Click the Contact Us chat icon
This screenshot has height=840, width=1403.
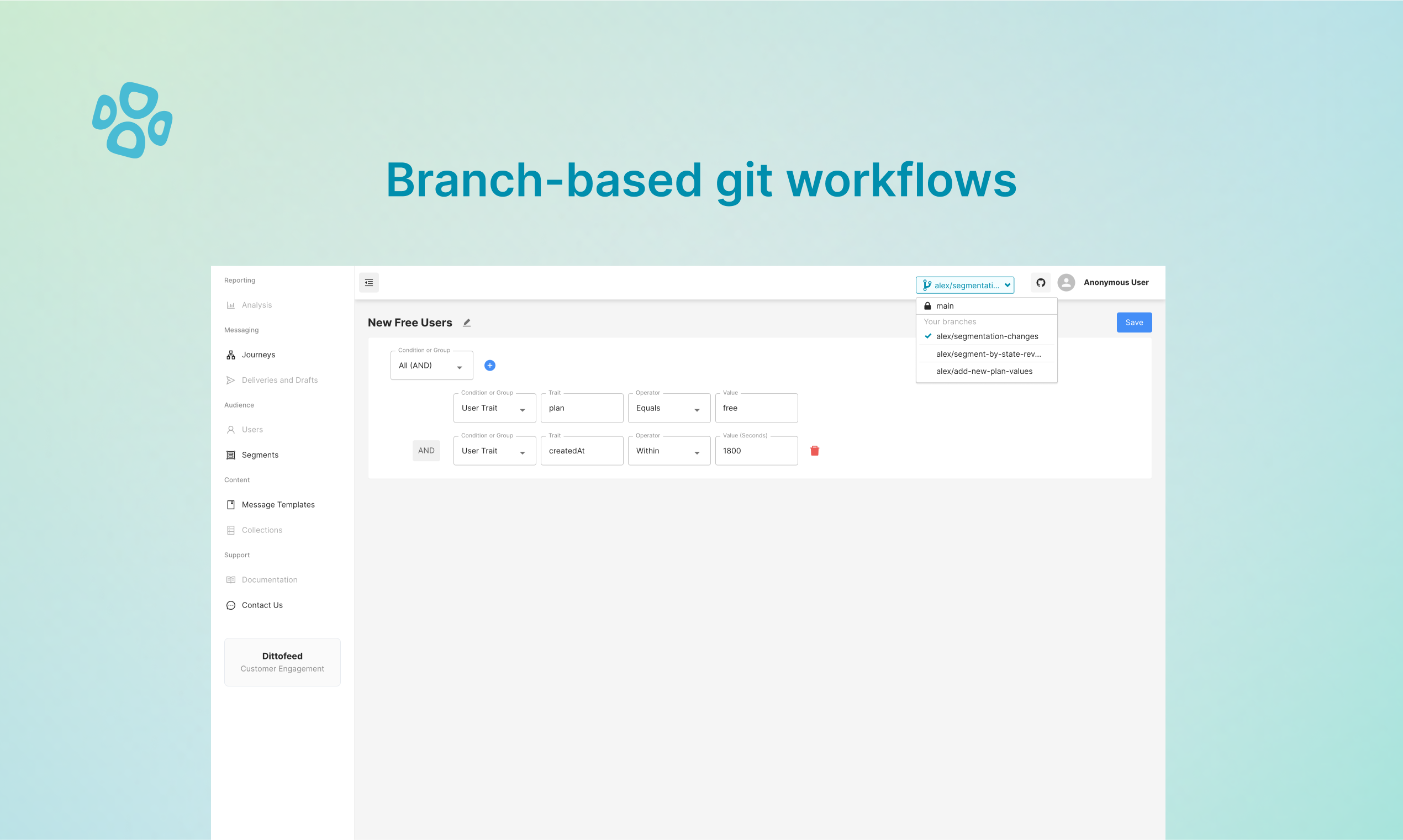[x=231, y=605]
